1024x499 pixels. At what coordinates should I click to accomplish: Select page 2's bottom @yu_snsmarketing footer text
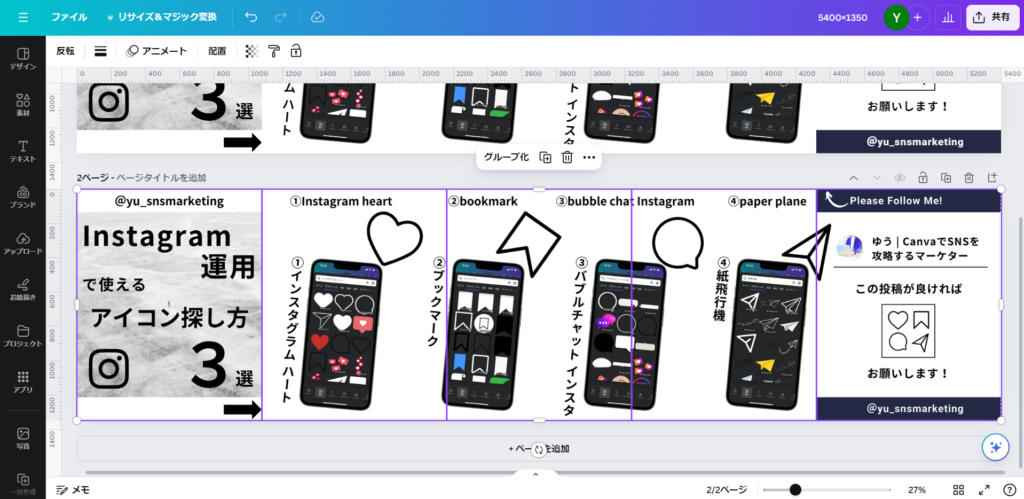[914, 408]
